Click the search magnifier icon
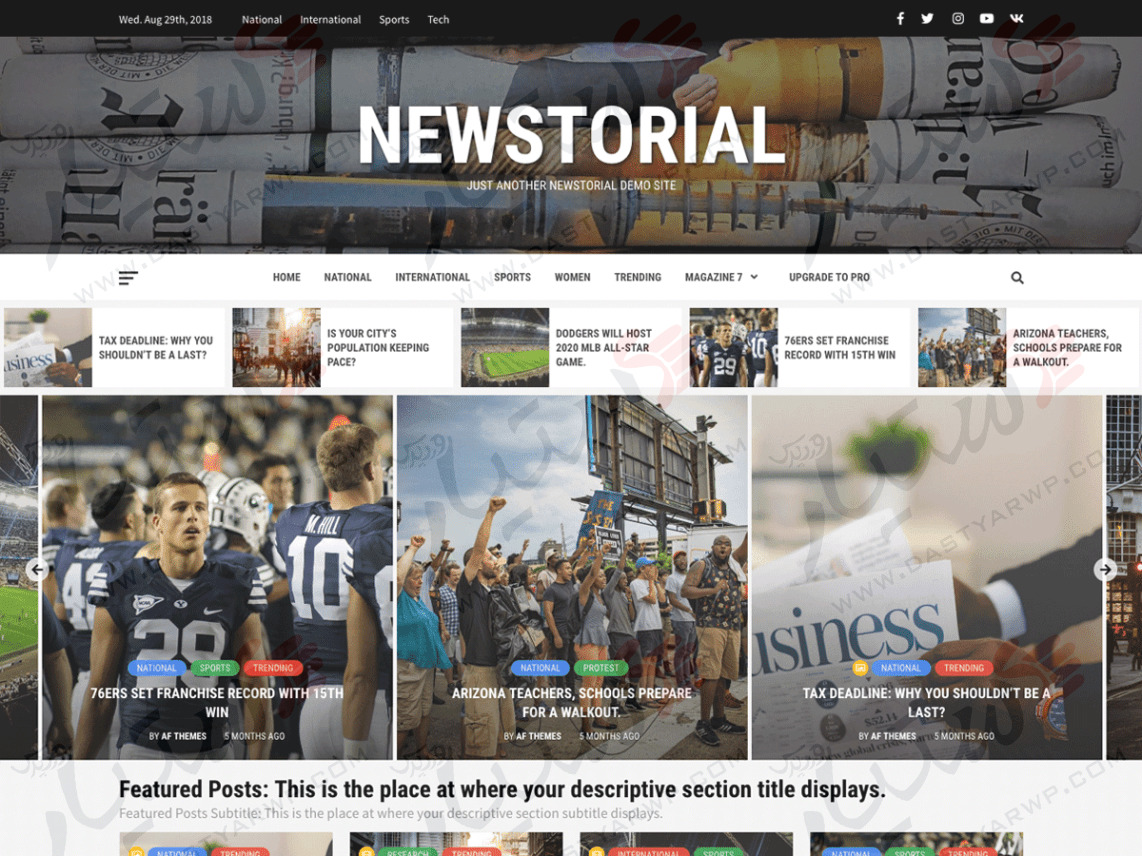Image resolution: width=1142 pixels, height=856 pixels. coord(1017,278)
